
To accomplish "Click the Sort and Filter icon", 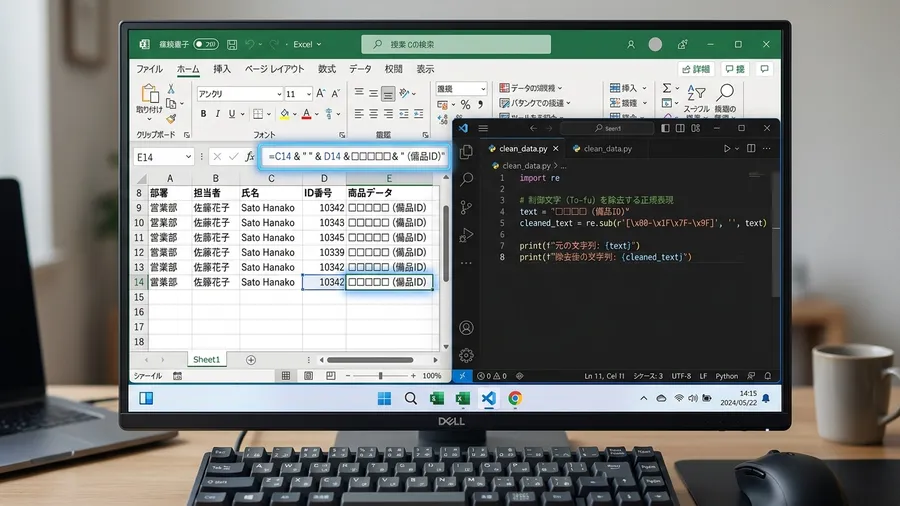I will [x=696, y=93].
